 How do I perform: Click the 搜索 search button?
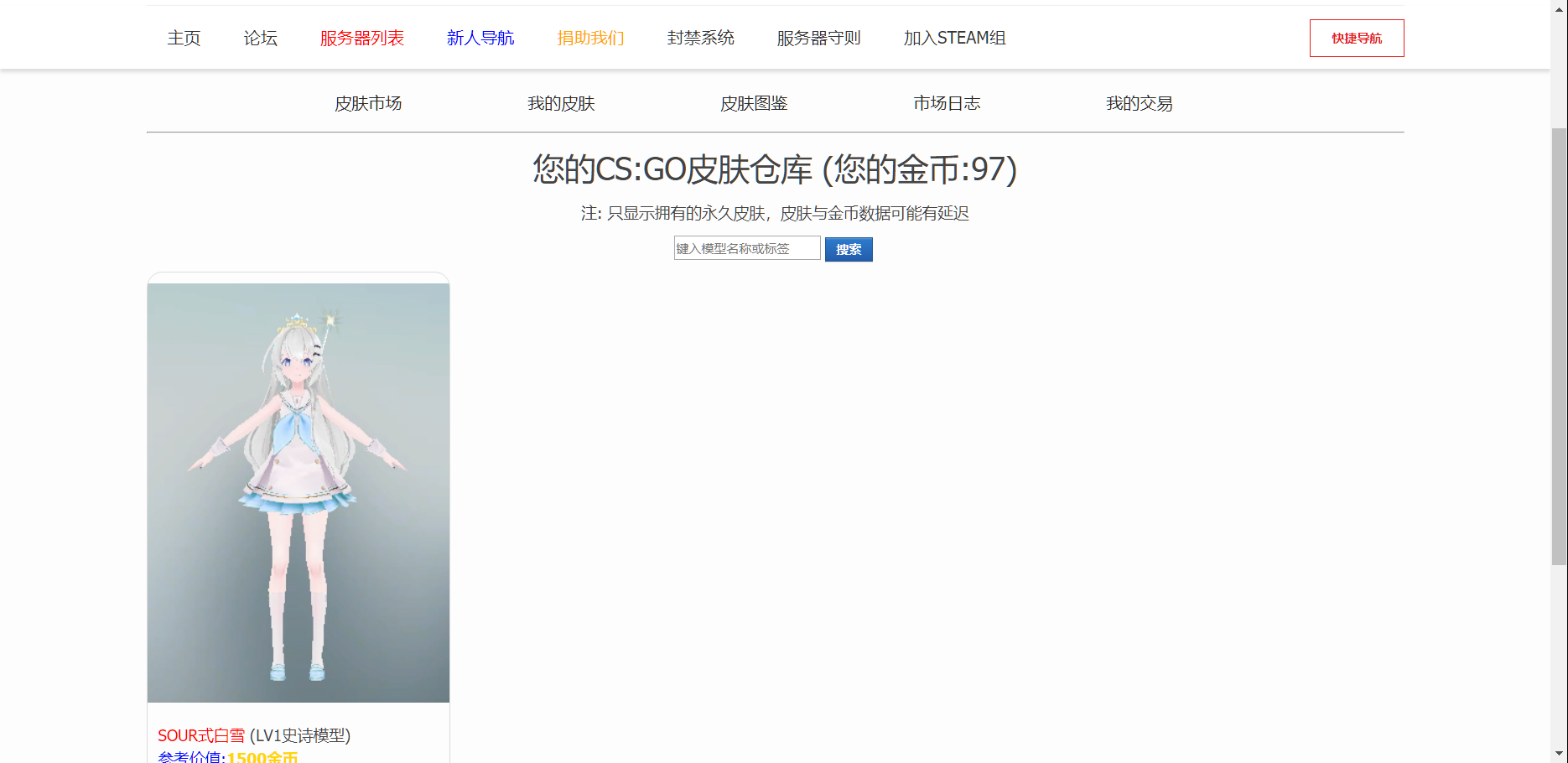(848, 248)
